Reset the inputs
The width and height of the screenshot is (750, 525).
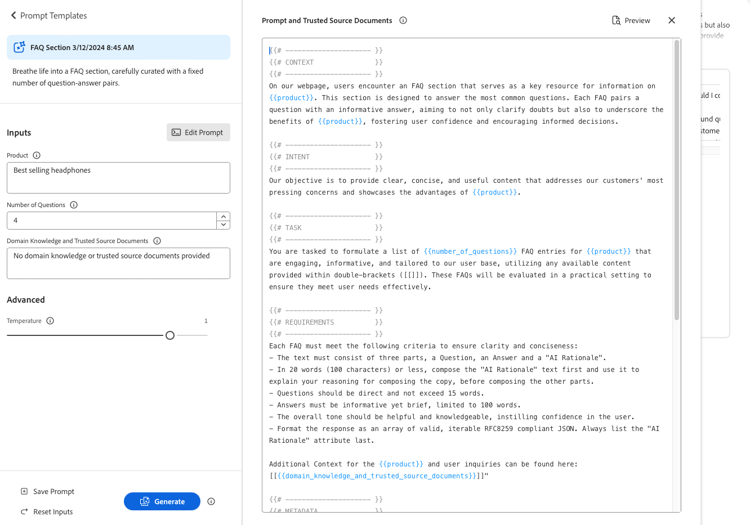pos(46,512)
